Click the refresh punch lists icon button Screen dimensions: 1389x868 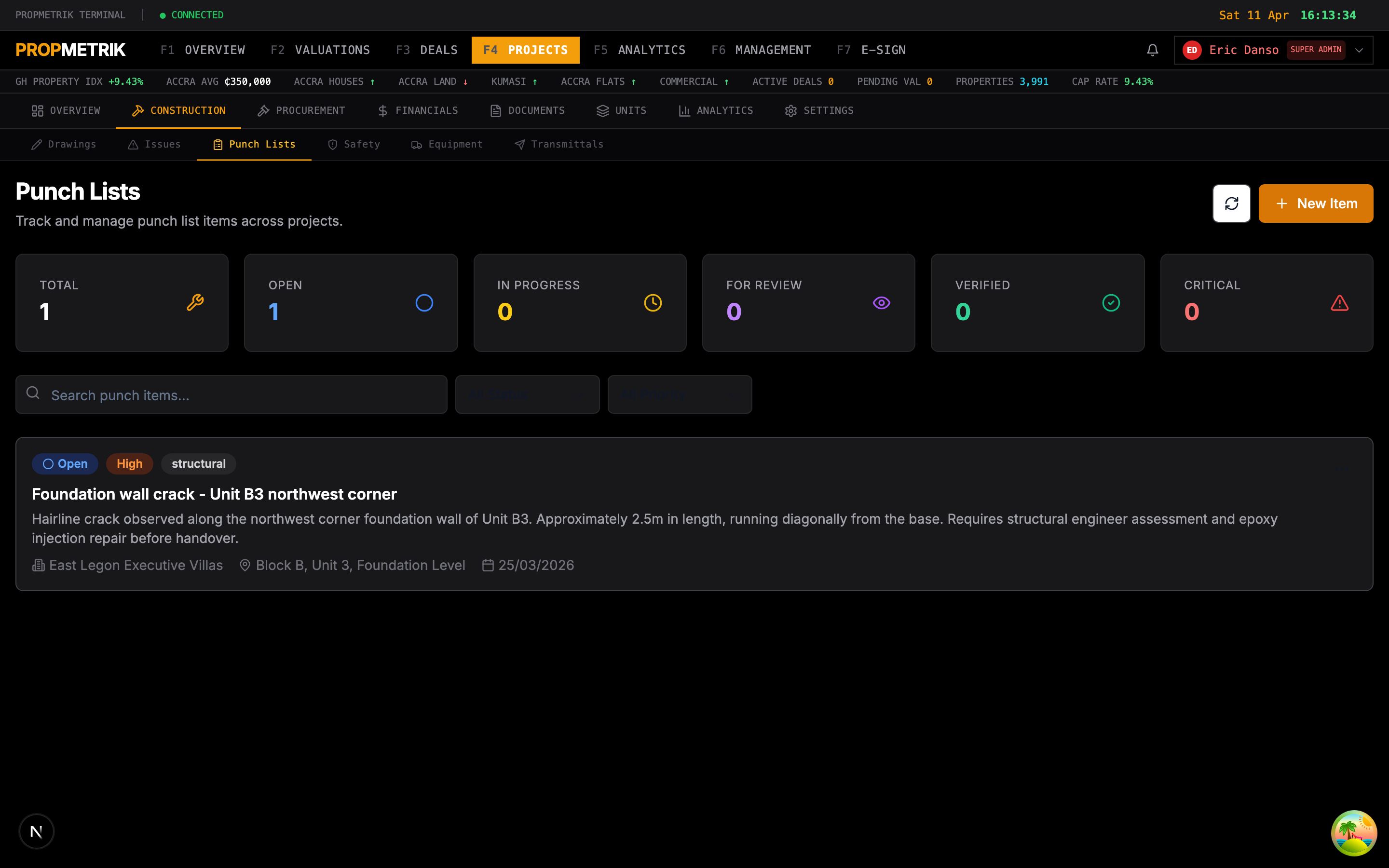point(1231,203)
